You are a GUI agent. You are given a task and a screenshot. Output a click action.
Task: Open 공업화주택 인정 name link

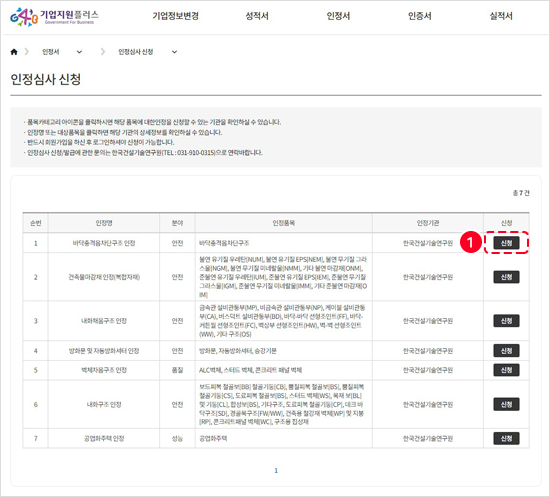click(104, 438)
